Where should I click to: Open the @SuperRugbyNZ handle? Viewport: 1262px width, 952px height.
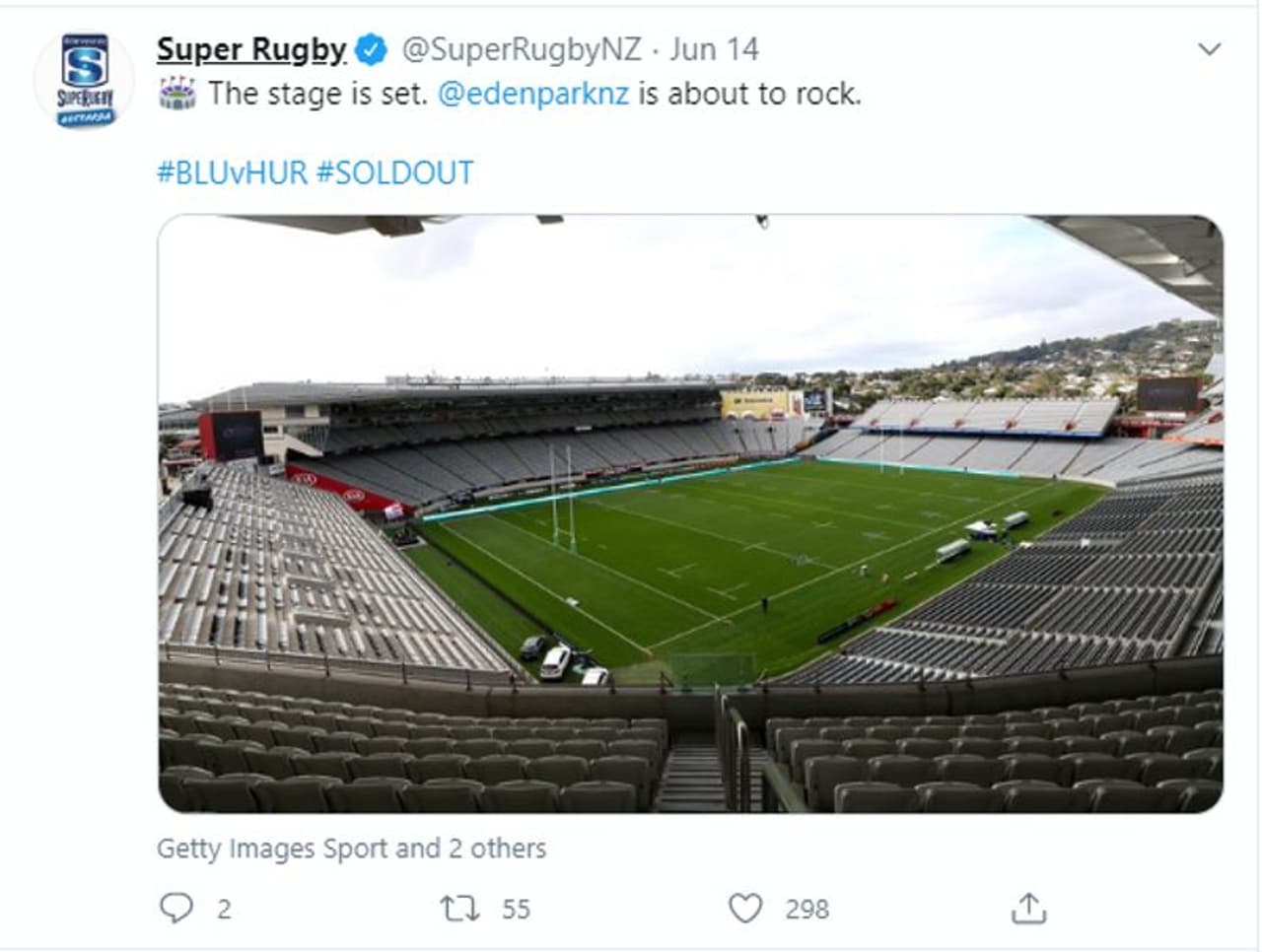[522, 49]
